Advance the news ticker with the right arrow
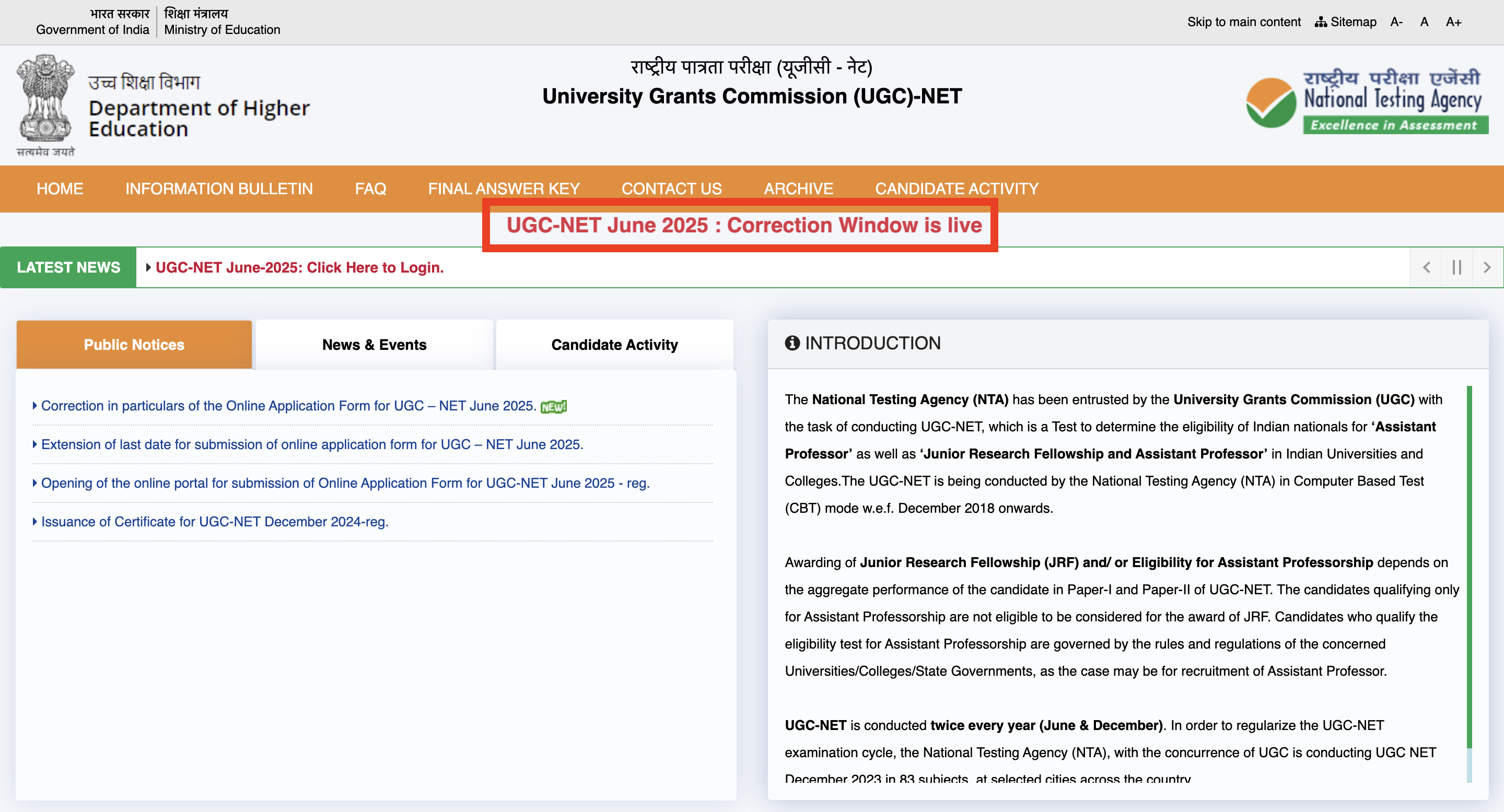1504x812 pixels. point(1488,267)
